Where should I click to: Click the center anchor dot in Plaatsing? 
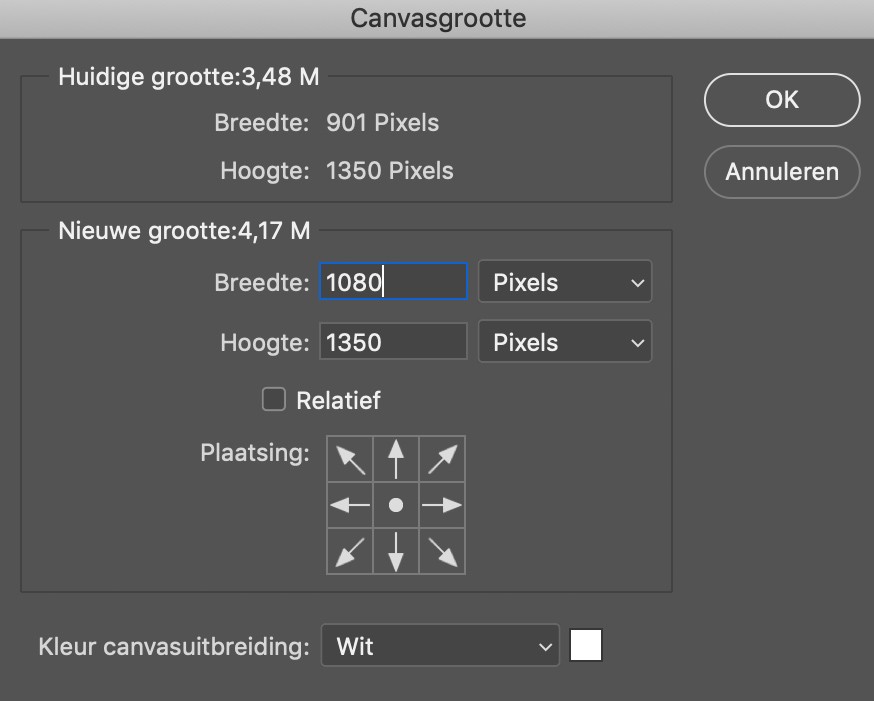395,505
